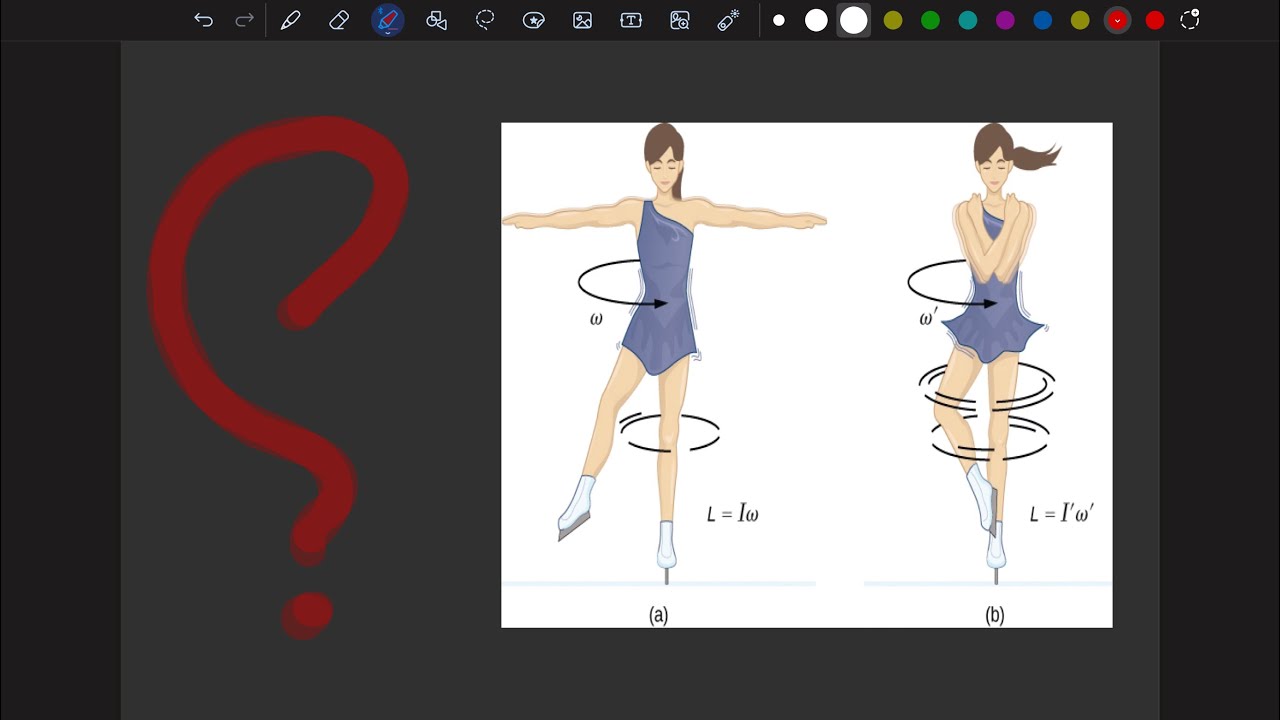Select the Text box tool

tap(631, 20)
